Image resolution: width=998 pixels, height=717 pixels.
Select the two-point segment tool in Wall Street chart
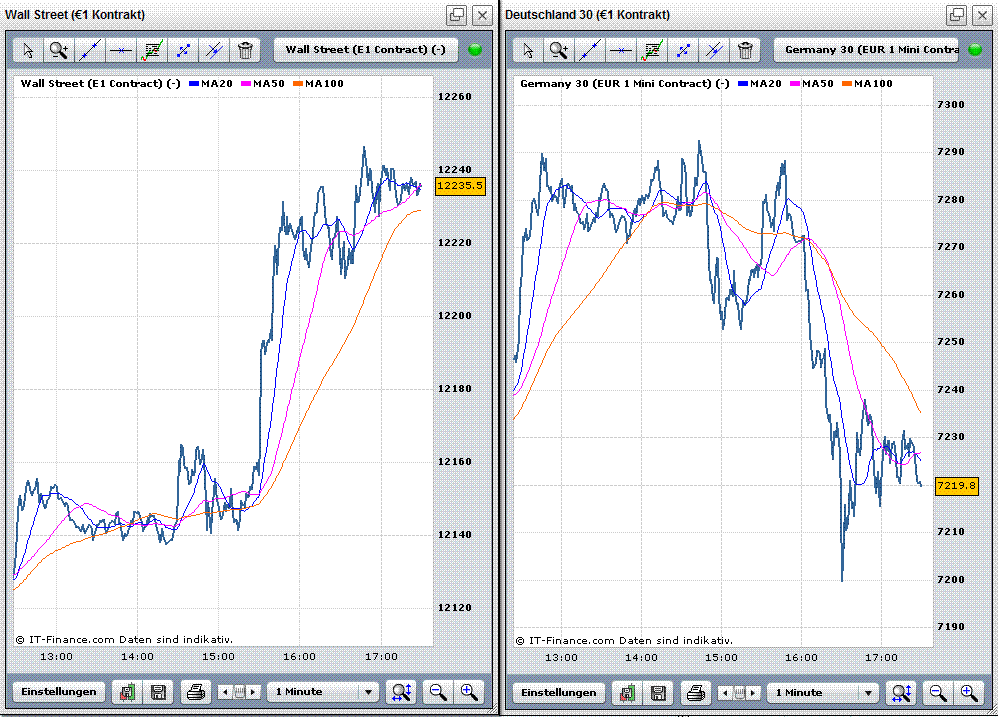coord(183,50)
